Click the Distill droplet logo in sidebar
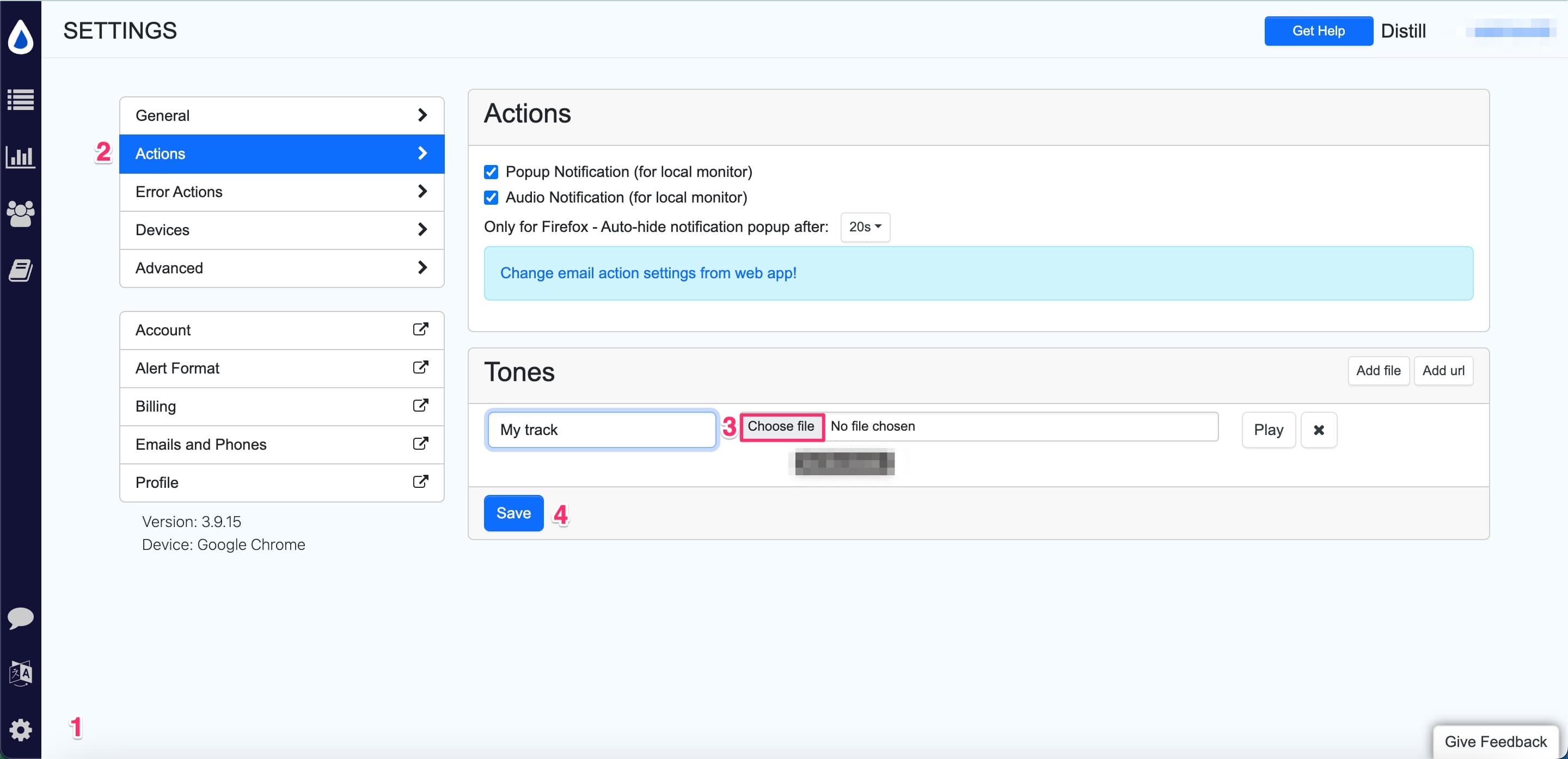 [x=21, y=37]
